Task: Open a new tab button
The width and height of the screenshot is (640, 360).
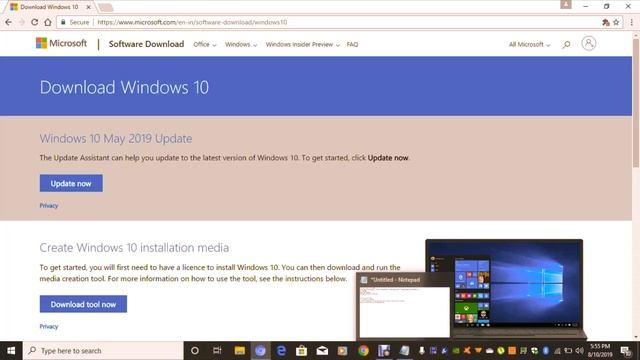Action: pyautogui.click(x=106, y=7)
